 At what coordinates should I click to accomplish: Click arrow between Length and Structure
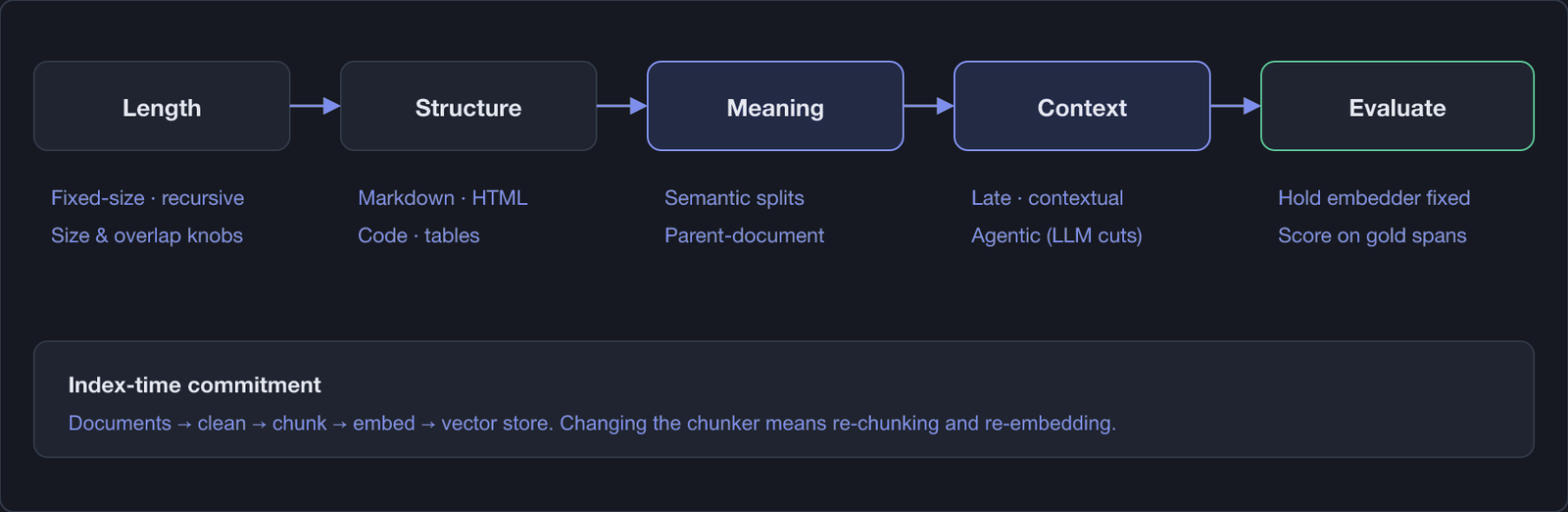(316, 106)
